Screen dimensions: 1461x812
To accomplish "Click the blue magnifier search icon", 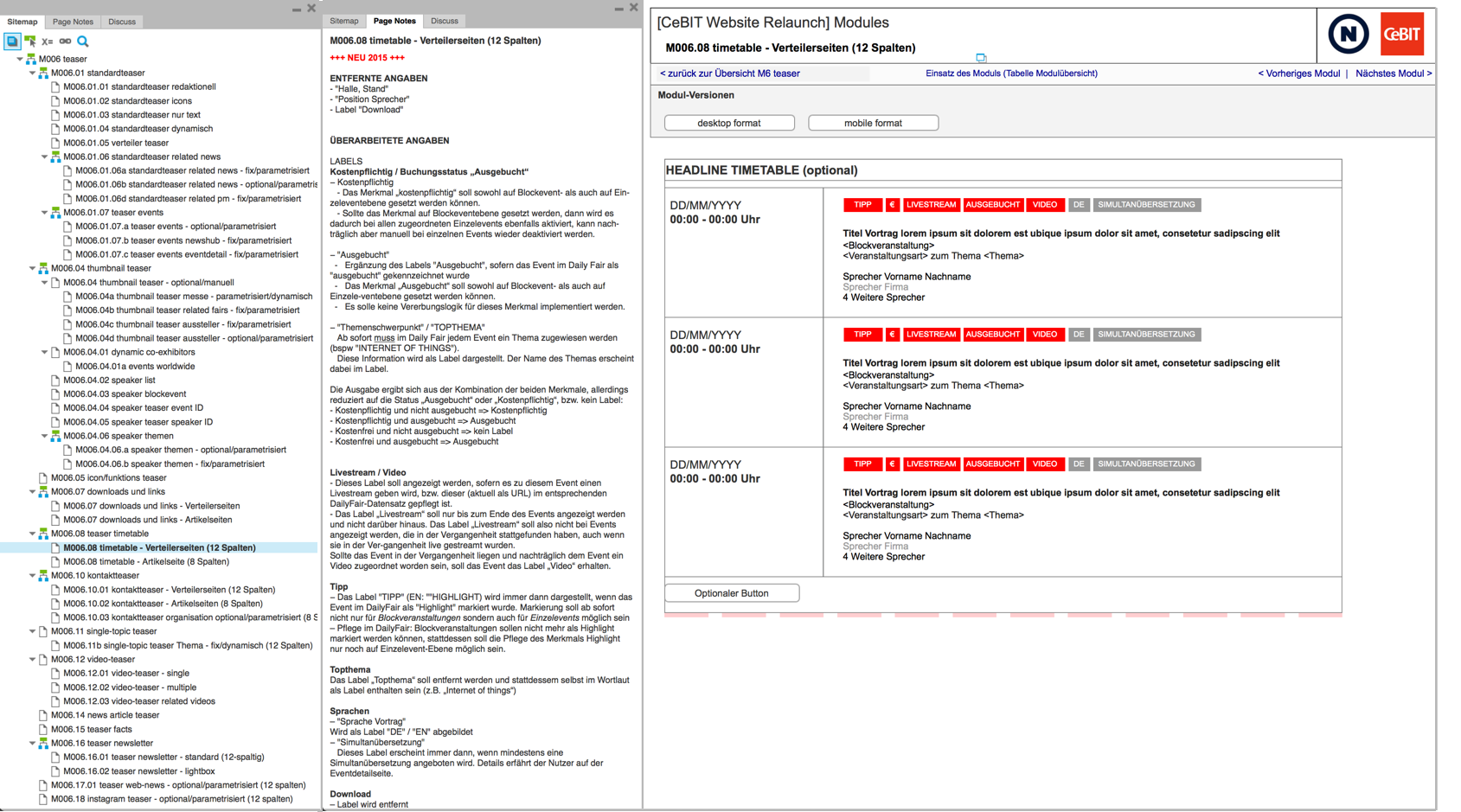I will (83, 42).
